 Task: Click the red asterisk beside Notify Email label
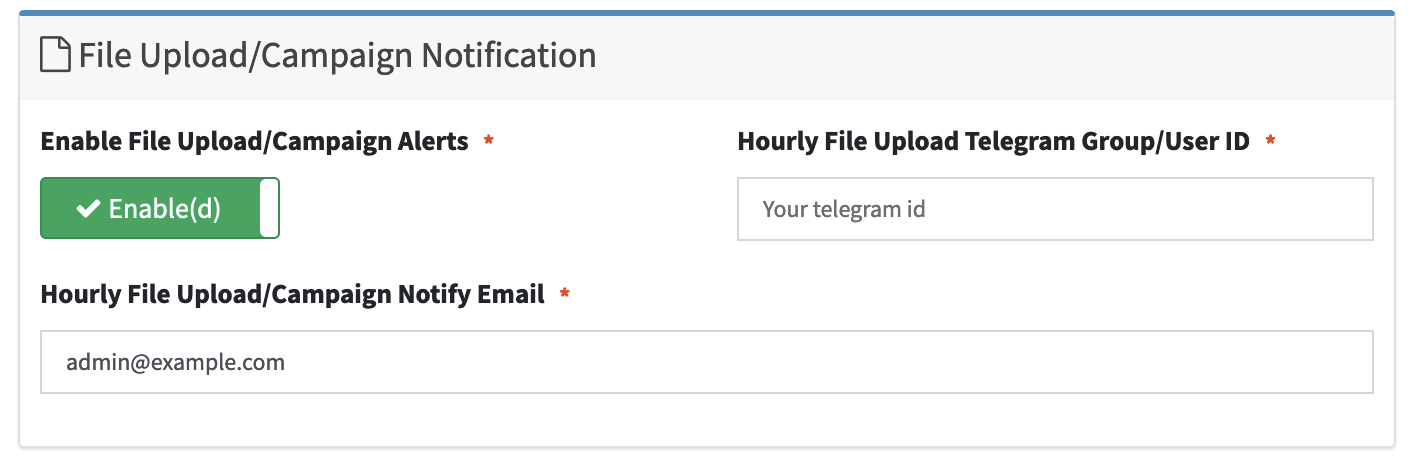click(565, 293)
